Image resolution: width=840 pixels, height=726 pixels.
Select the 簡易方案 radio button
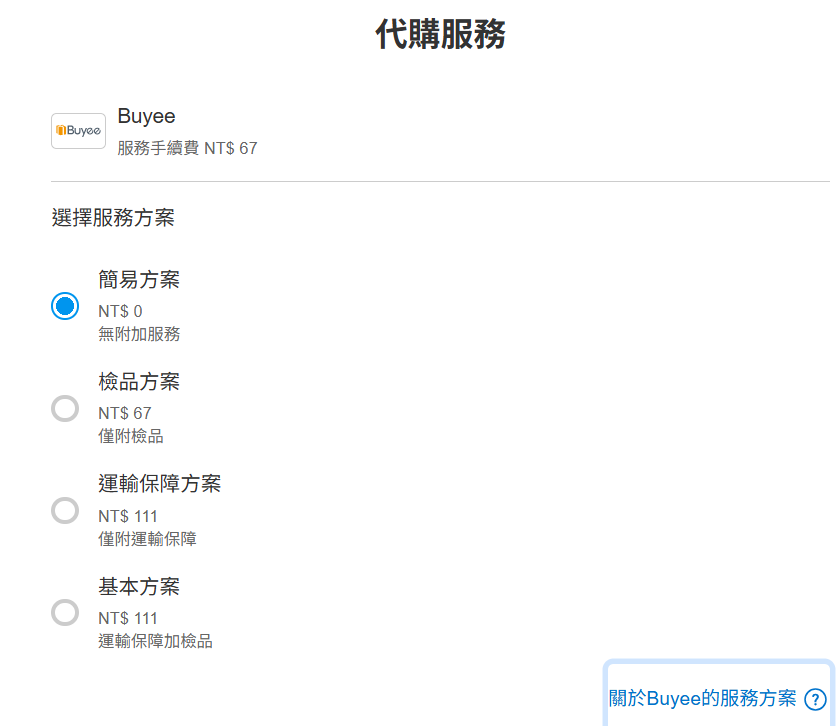65,306
